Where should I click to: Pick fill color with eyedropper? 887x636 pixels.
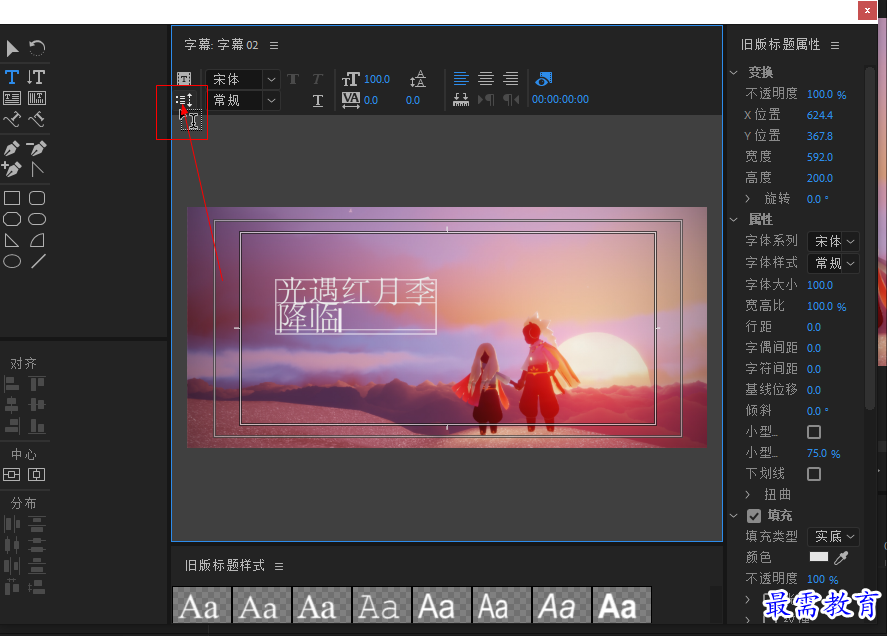click(x=842, y=557)
